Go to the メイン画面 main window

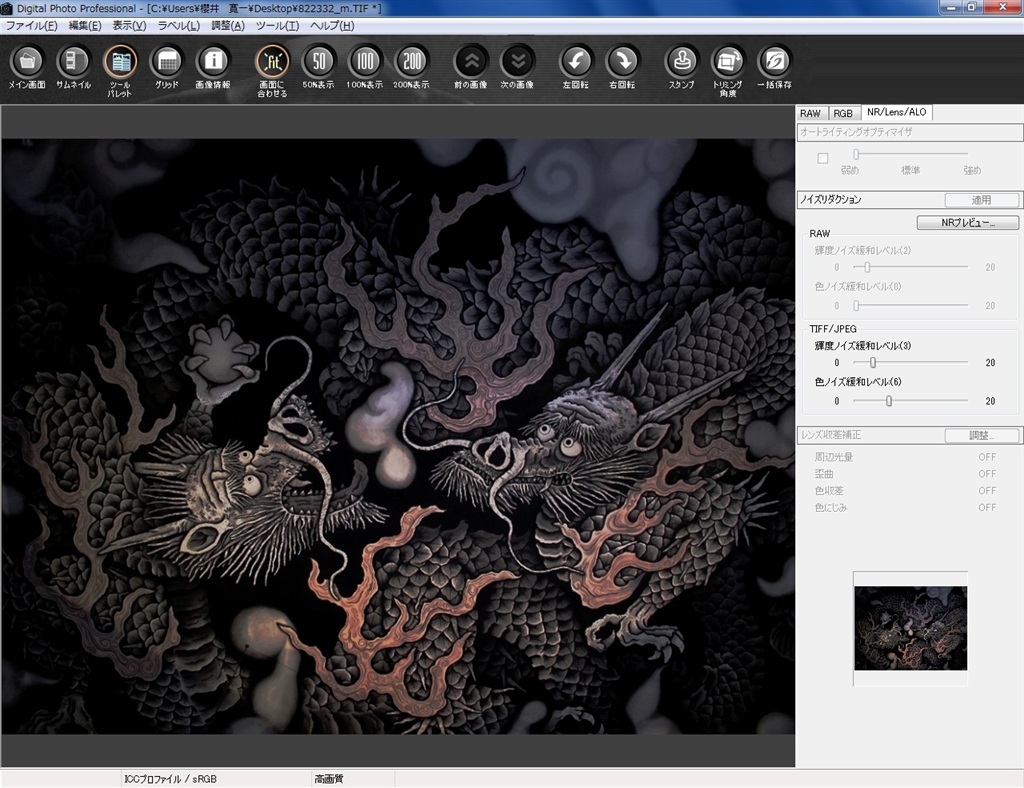click(x=27, y=67)
